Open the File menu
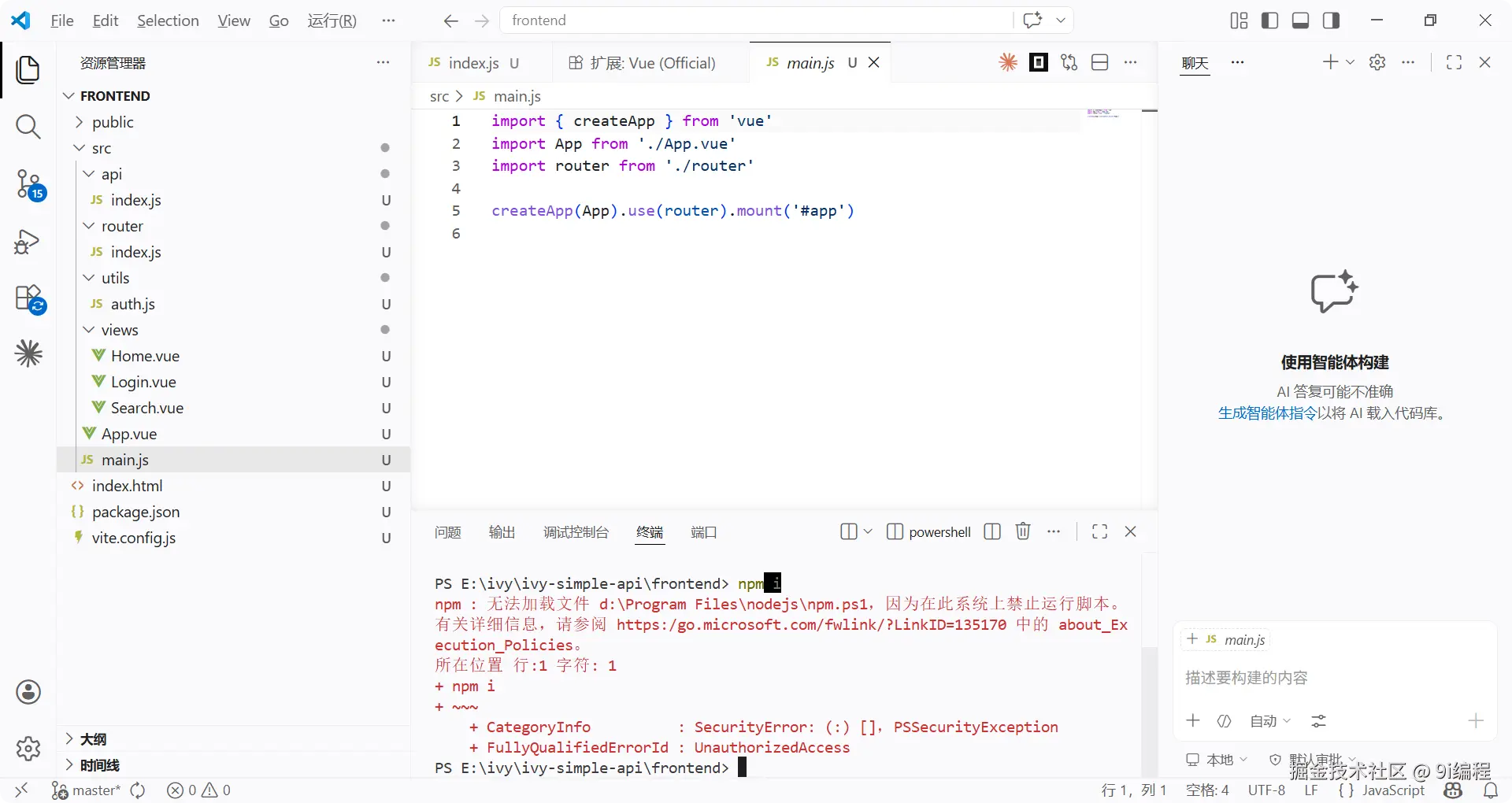Image resolution: width=1512 pixels, height=803 pixels. pyautogui.click(x=61, y=20)
